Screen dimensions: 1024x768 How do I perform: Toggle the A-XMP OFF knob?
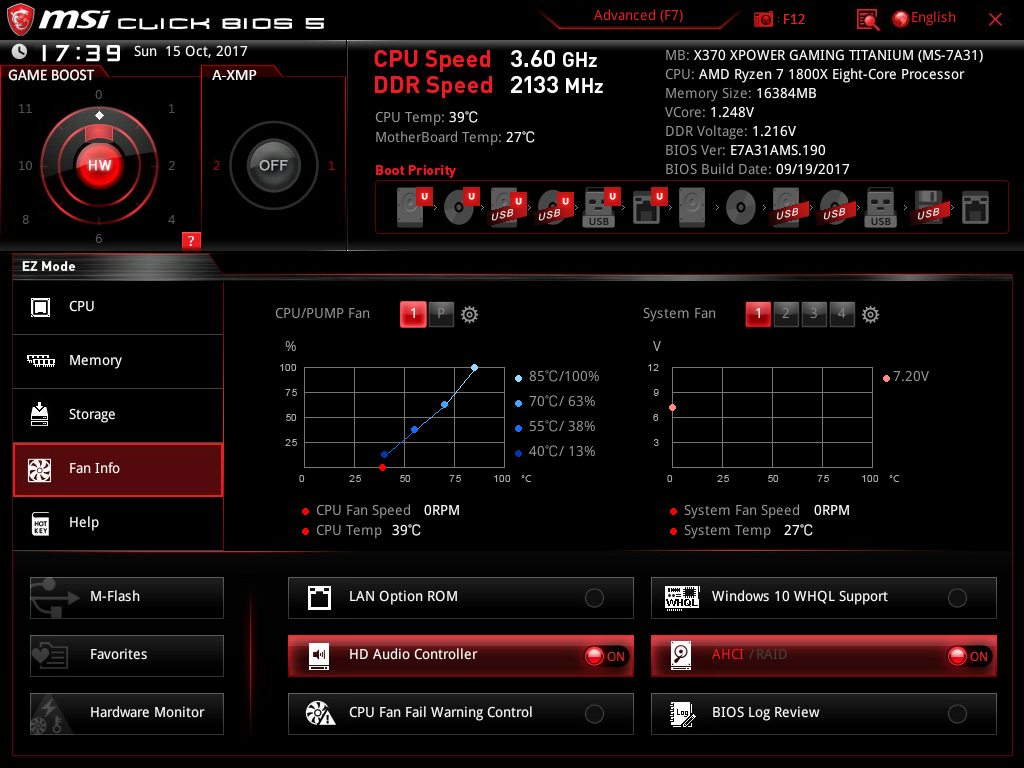(x=273, y=165)
